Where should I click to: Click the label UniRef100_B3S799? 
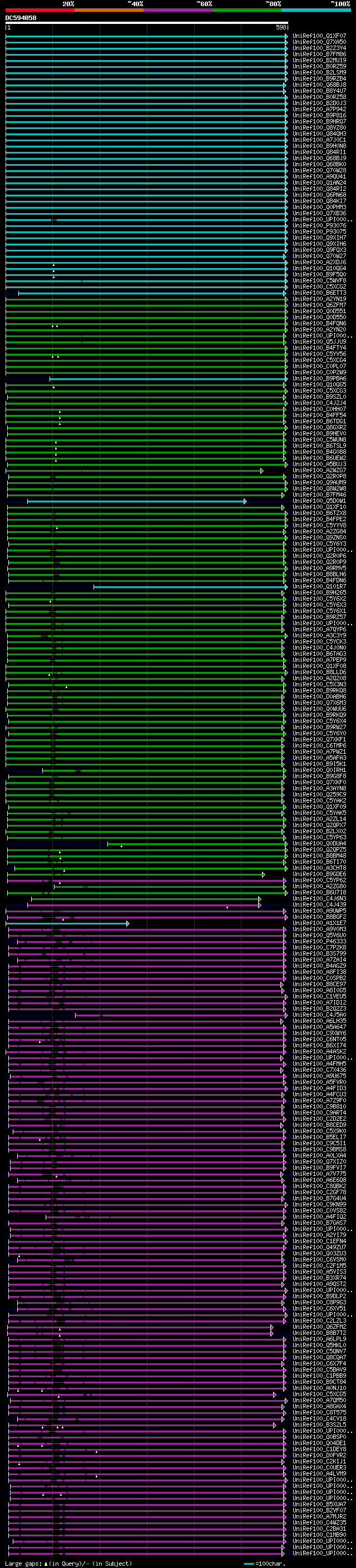[319, 954]
